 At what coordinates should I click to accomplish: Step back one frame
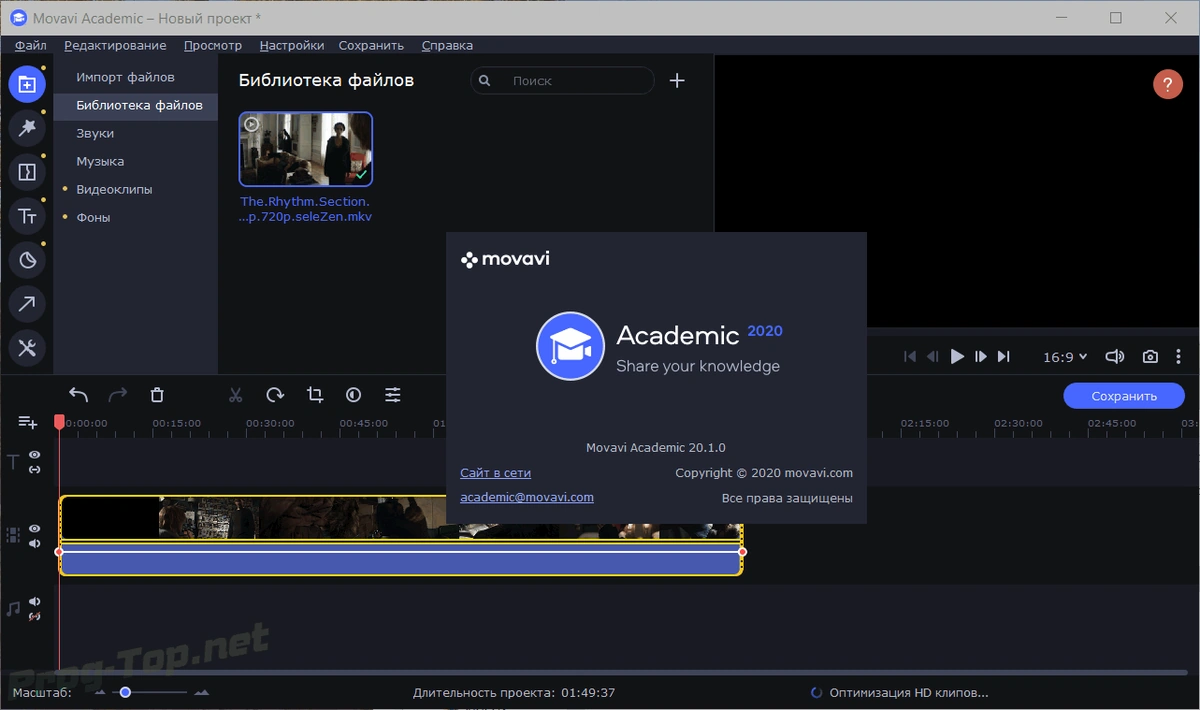point(933,357)
